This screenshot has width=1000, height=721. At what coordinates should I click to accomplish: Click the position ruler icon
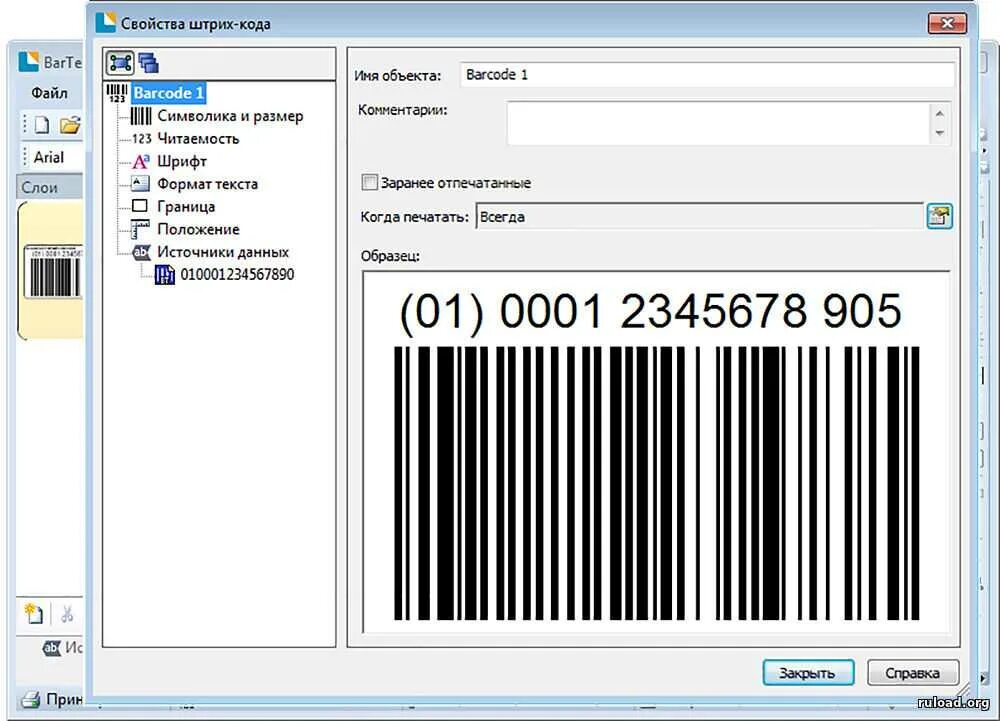[140, 229]
